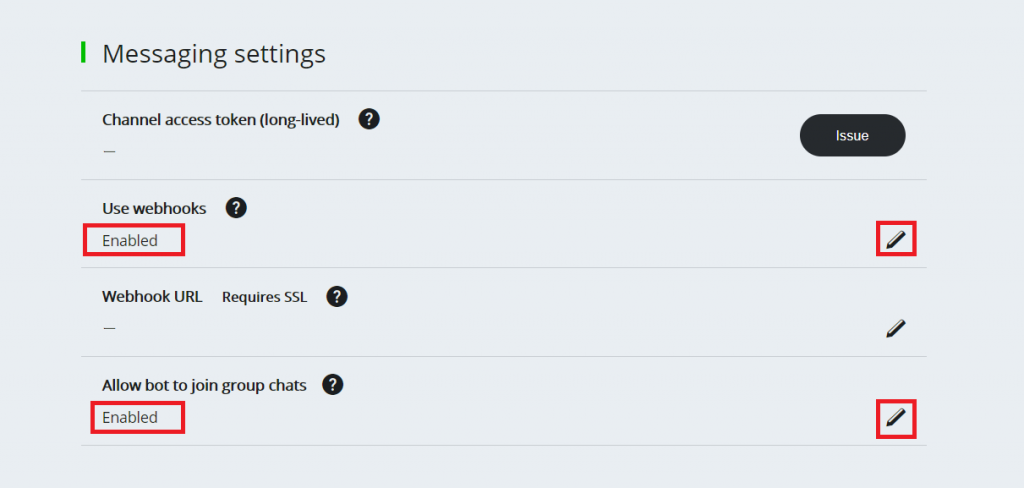Click the green bar beside Messaging settings

coord(83,52)
